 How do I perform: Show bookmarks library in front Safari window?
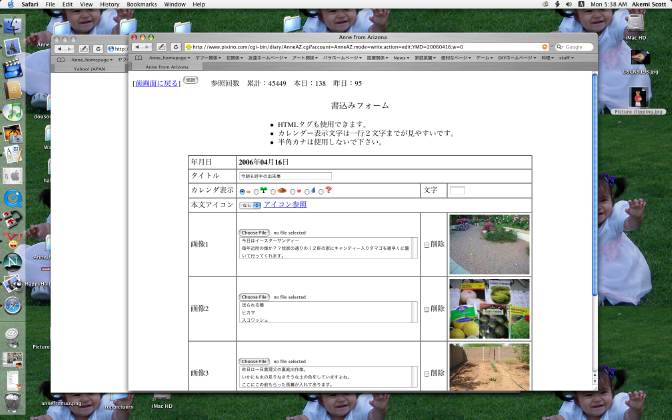coord(138,57)
